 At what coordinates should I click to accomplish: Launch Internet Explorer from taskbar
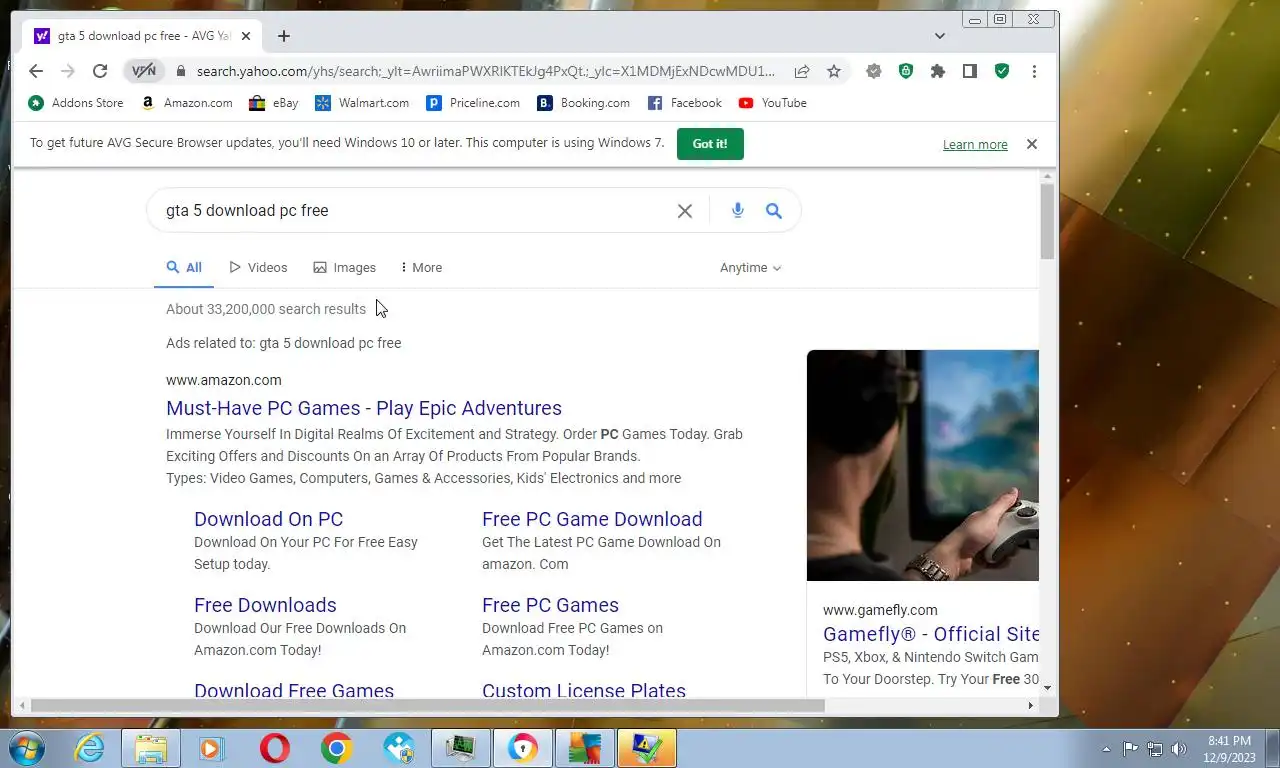(90, 748)
